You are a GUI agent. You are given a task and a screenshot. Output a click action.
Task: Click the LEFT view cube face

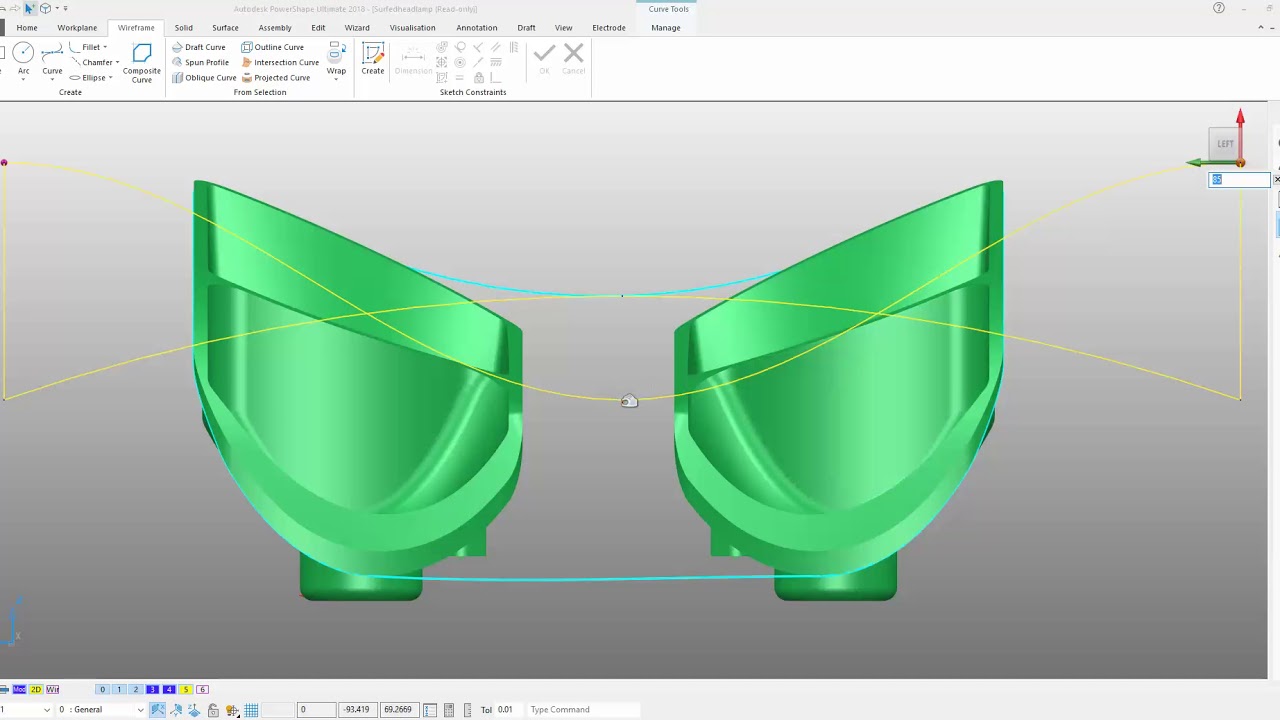[x=1225, y=143]
